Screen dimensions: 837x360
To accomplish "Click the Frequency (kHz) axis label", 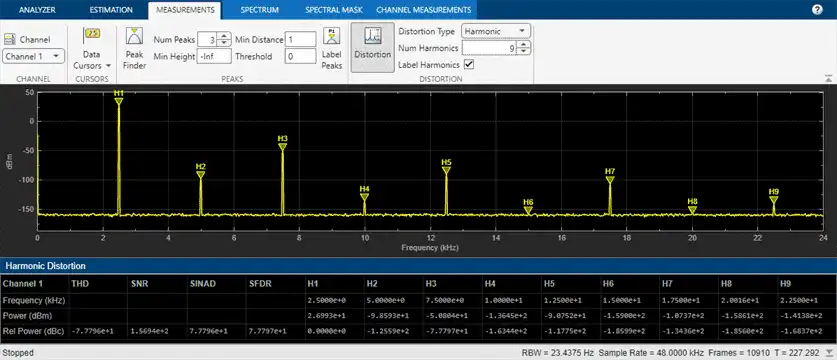I will tap(430, 248).
